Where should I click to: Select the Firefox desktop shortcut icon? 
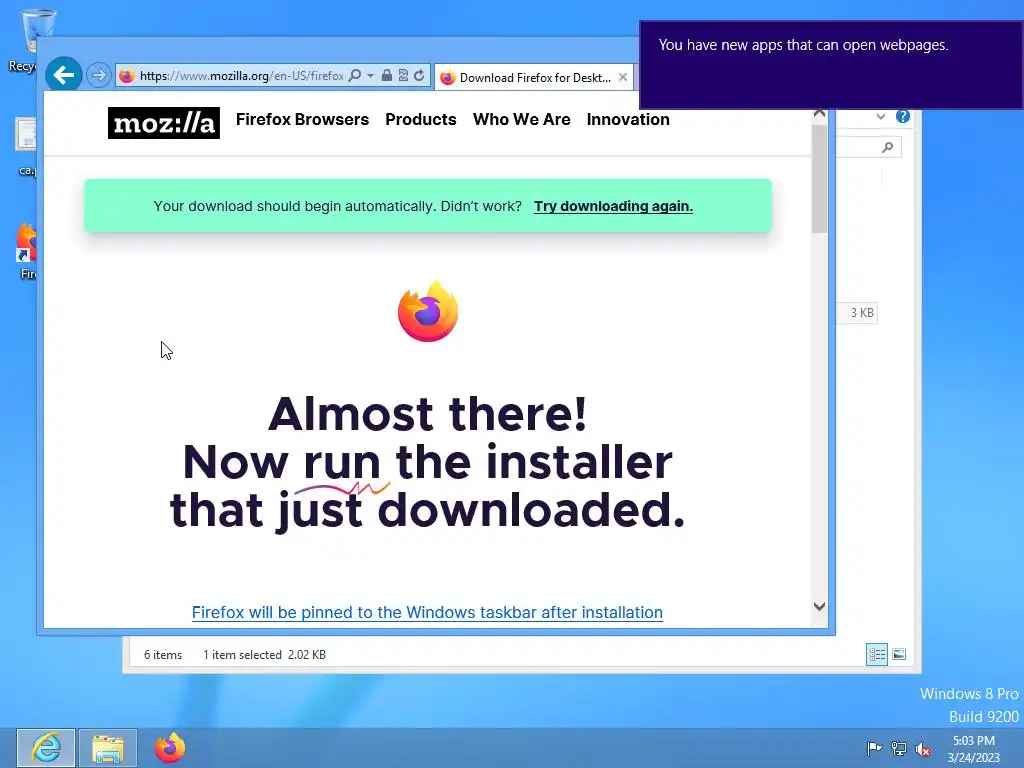coord(27,251)
